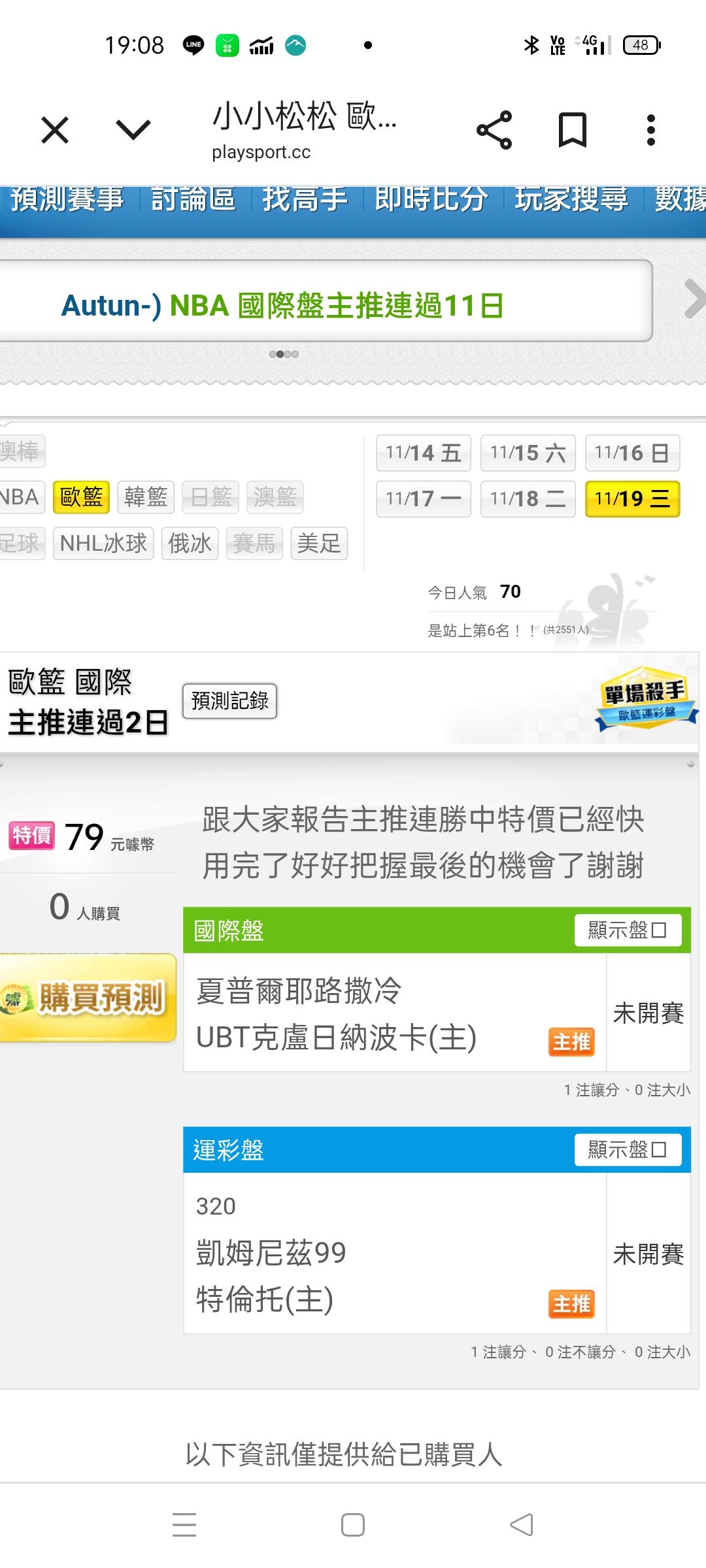Bookmark this page with the bookmark icon
Screen dimensions: 706x1568
click(573, 130)
